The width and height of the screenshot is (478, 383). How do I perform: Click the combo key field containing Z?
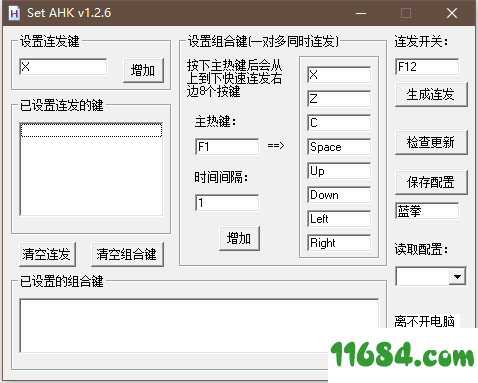339,99
